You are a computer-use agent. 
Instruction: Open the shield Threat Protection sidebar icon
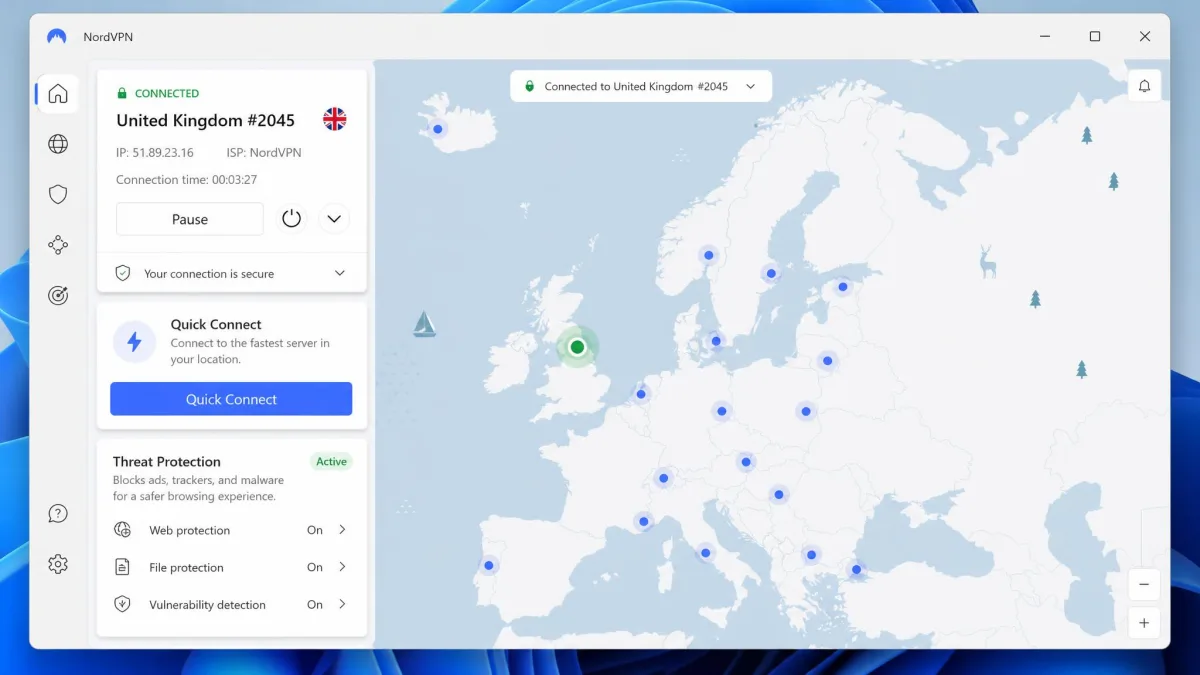[58, 194]
